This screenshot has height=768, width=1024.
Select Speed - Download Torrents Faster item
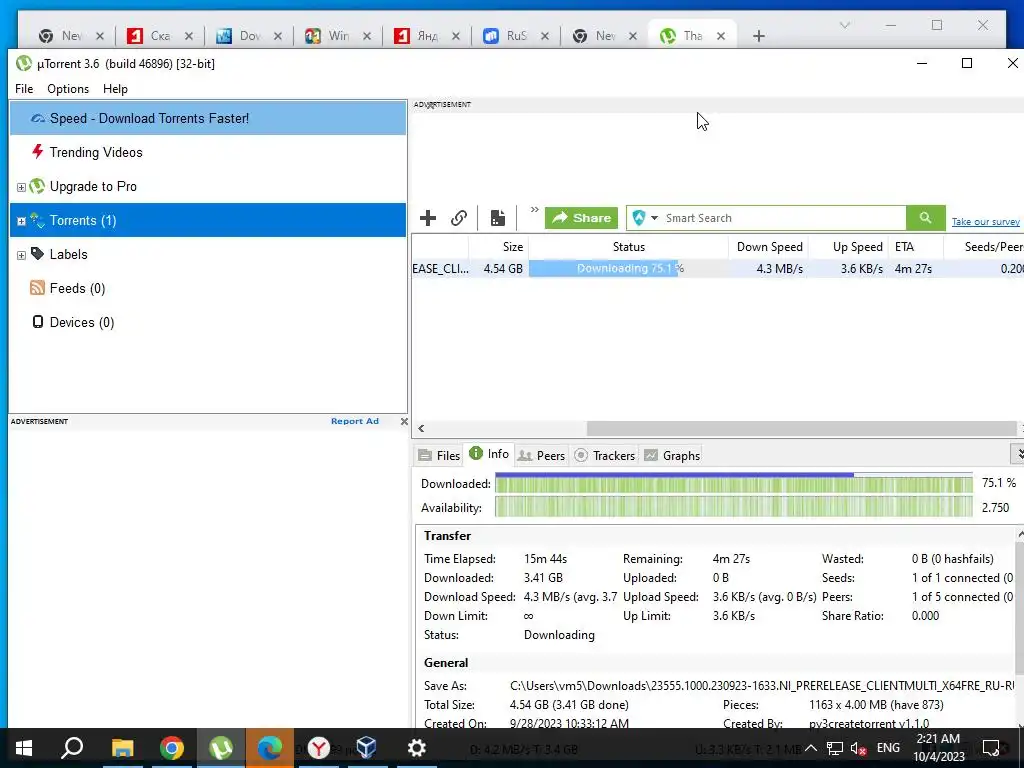click(x=208, y=118)
